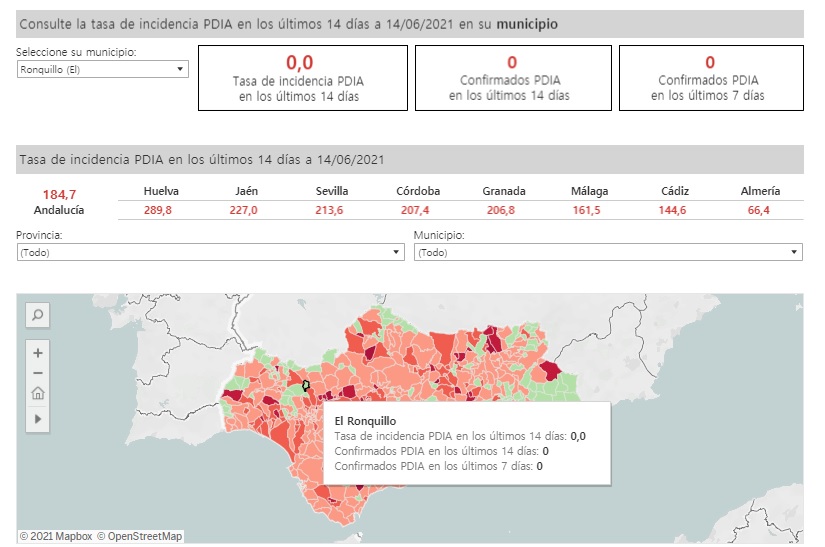Open the 'Seleccione su municipio' dropdown
The height and width of the screenshot is (547, 825).
102,69
